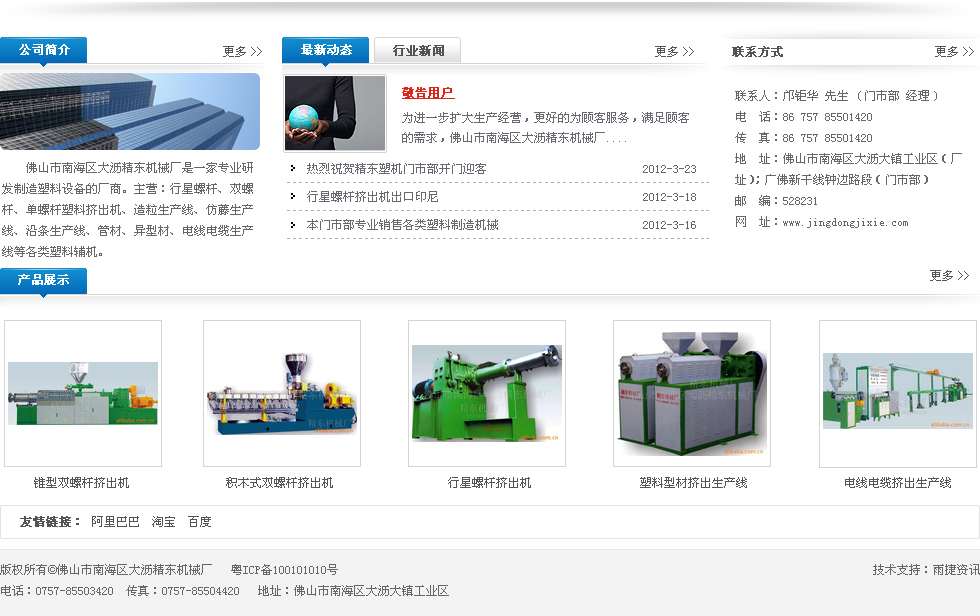Click the 电线电缆挤出生产线 product photo
Screen dimensions: 980x616
tap(897, 393)
